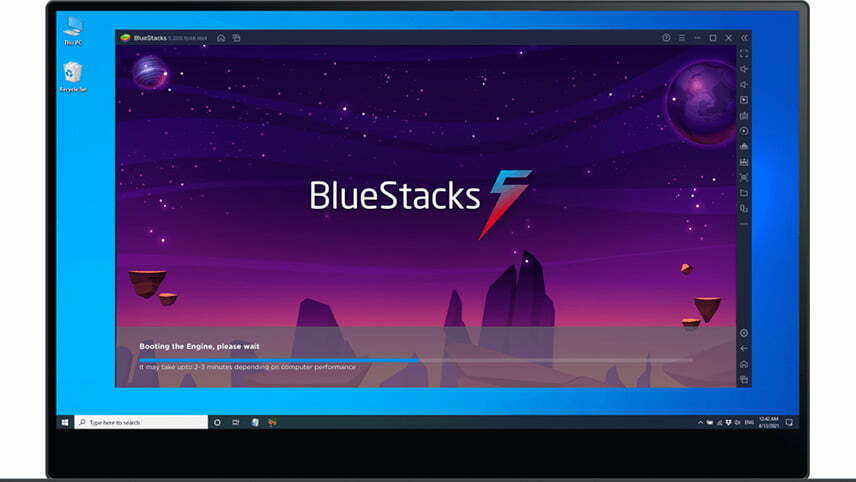Open the BlueStacks Home icon in the title bar
The image size is (856, 482).
pos(221,38)
